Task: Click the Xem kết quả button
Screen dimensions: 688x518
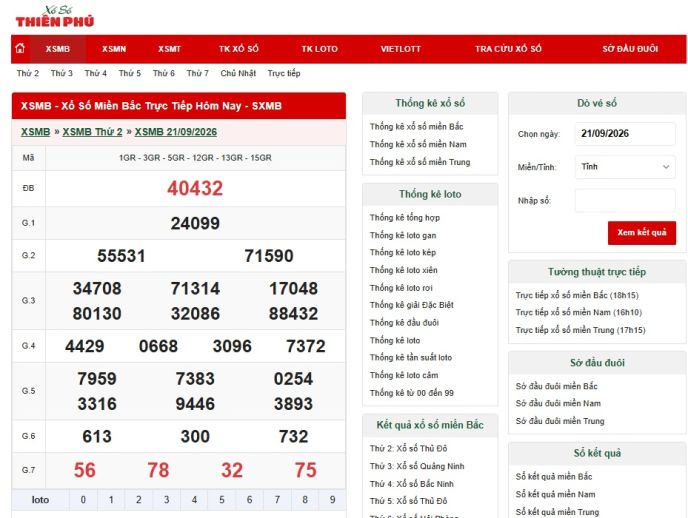Action: tap(641, 232)
